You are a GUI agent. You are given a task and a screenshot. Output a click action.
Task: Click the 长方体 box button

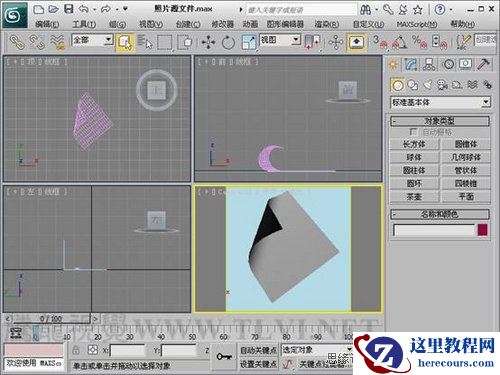tap(414, 144)
